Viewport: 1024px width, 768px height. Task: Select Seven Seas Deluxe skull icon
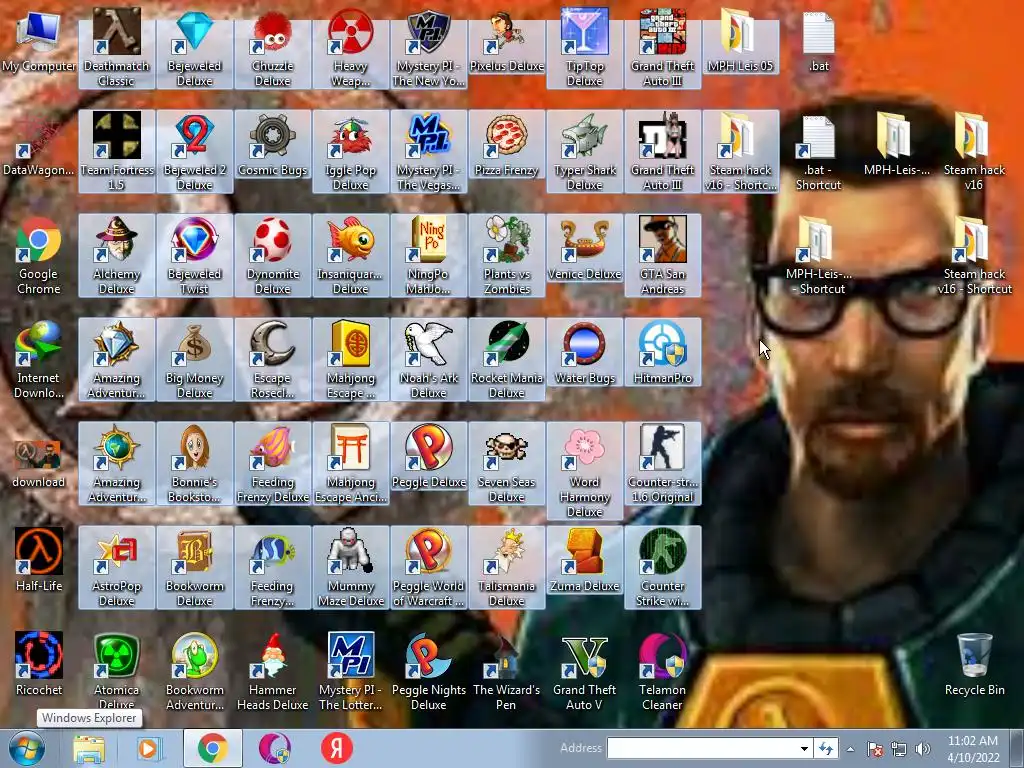click(507, 463)
